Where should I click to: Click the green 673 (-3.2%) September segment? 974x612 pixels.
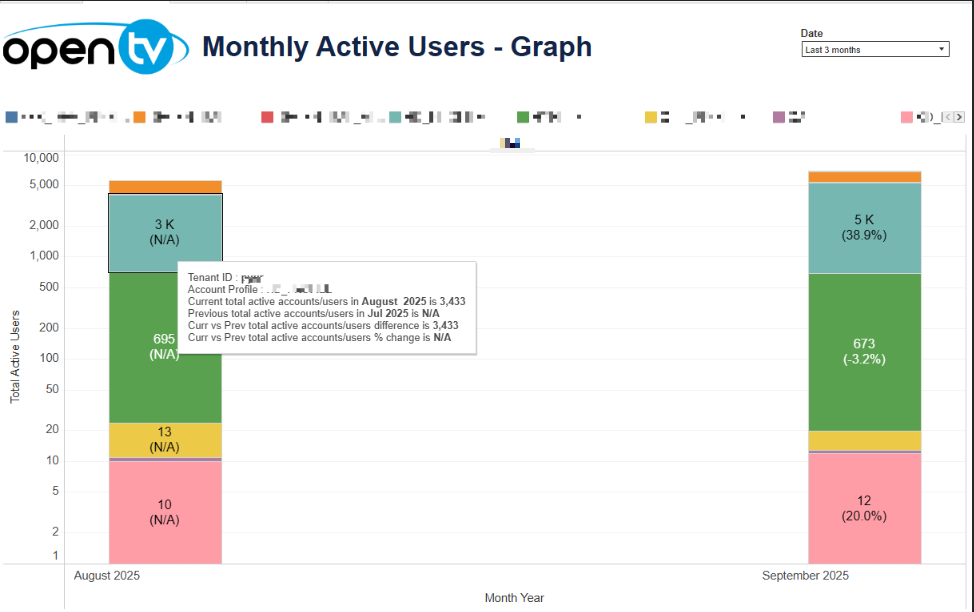pyautogui.click(x=864, y=352)
